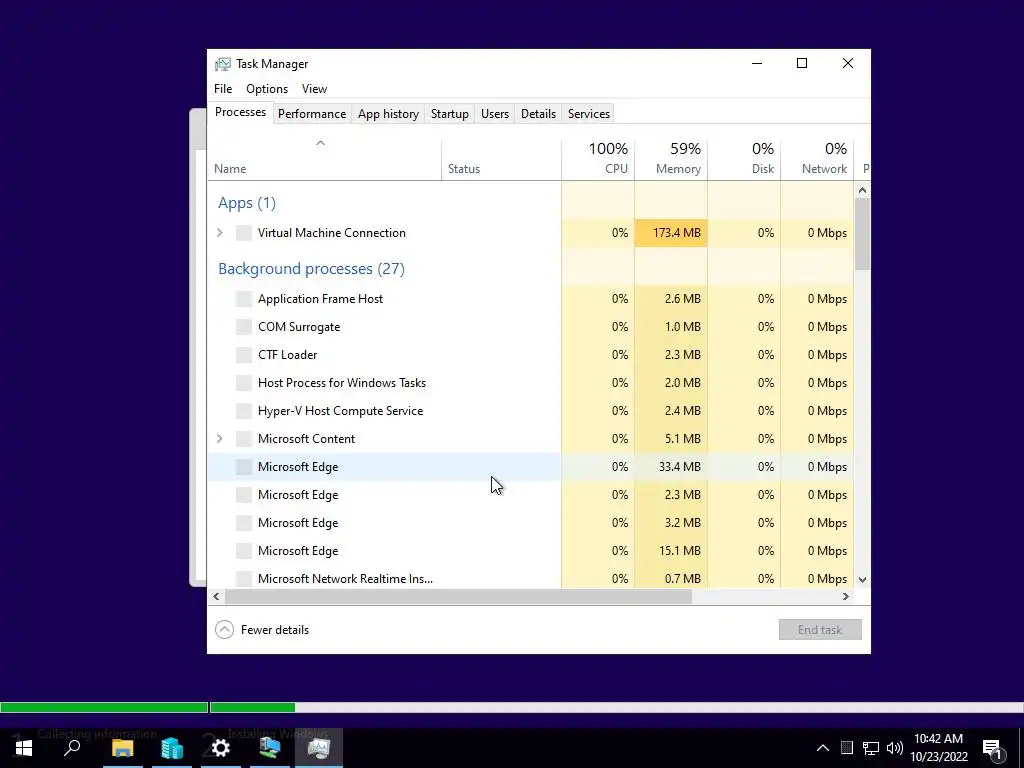Click the Host Process for Windows Tasks icon
The image size is (1024, 768).
pyautogui.click(x=244, y=383)
